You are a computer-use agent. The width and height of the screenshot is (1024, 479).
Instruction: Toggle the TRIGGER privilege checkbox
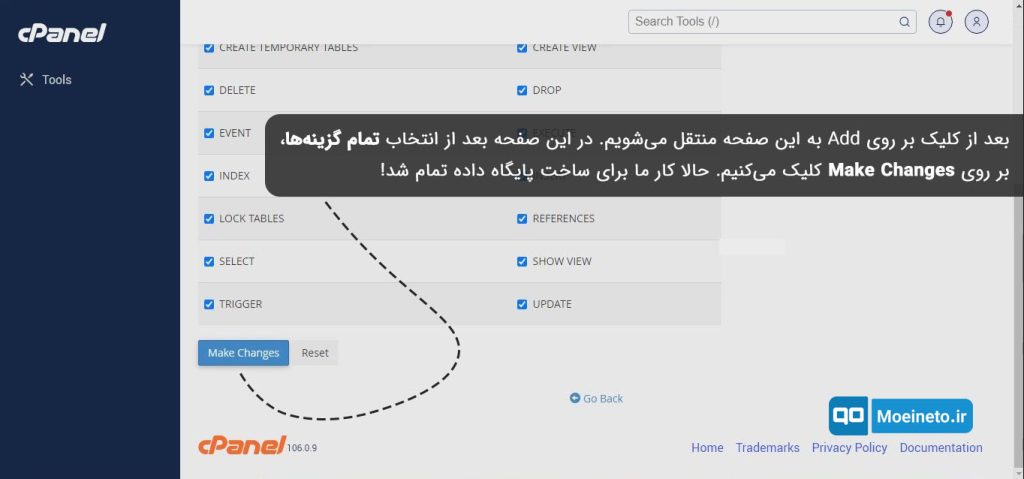[209, 305]
